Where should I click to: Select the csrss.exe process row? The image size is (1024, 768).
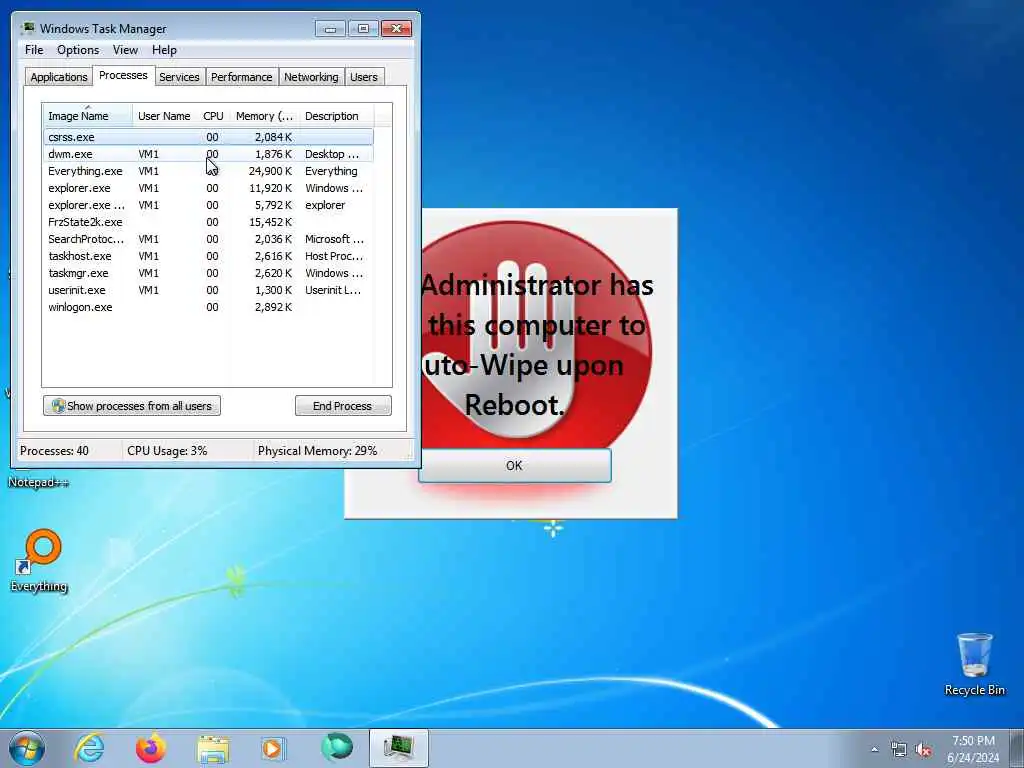pos(209,137)
